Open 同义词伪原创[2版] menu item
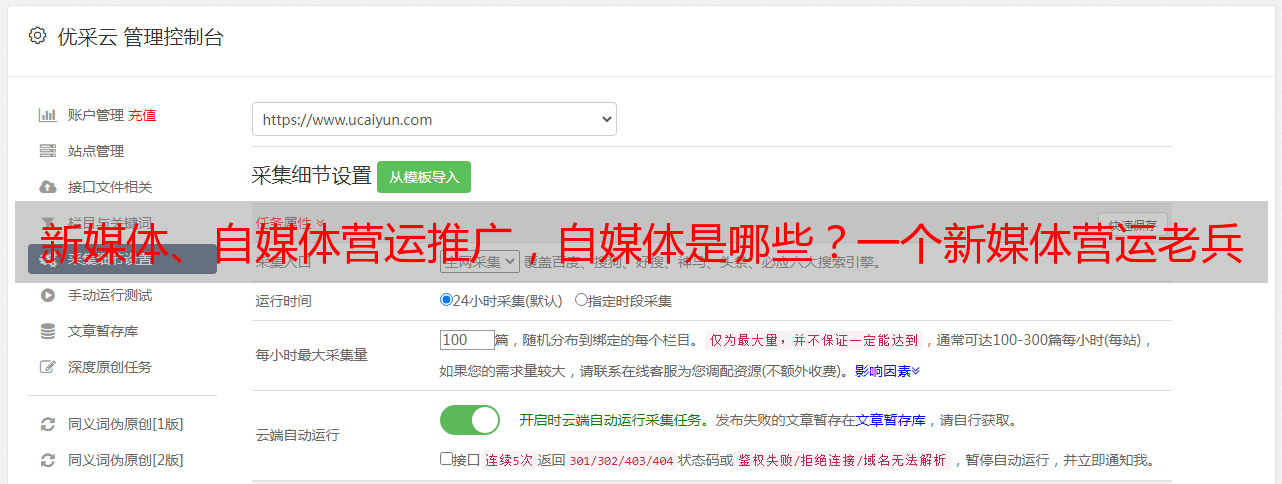This screenshot has width=1282, height=484. pyautogui.click(x=125, y=460)
